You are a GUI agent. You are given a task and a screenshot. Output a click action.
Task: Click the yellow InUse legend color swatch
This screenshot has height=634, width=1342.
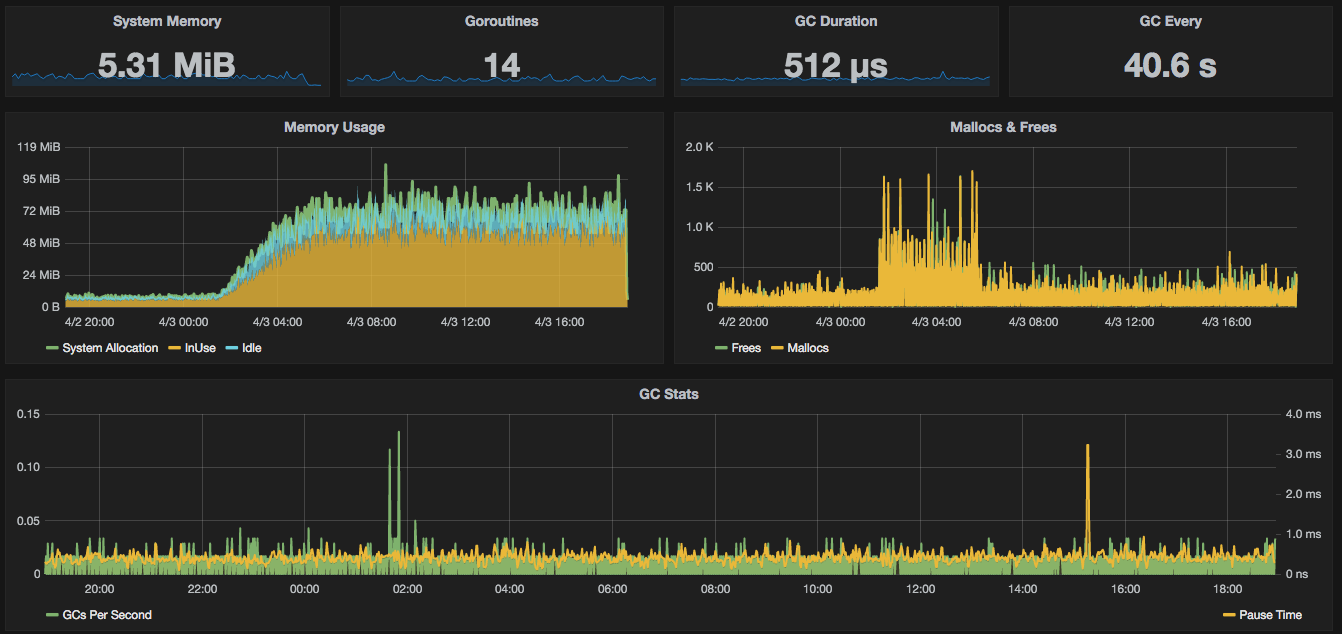pyautogui.click(x=174, y=348)
